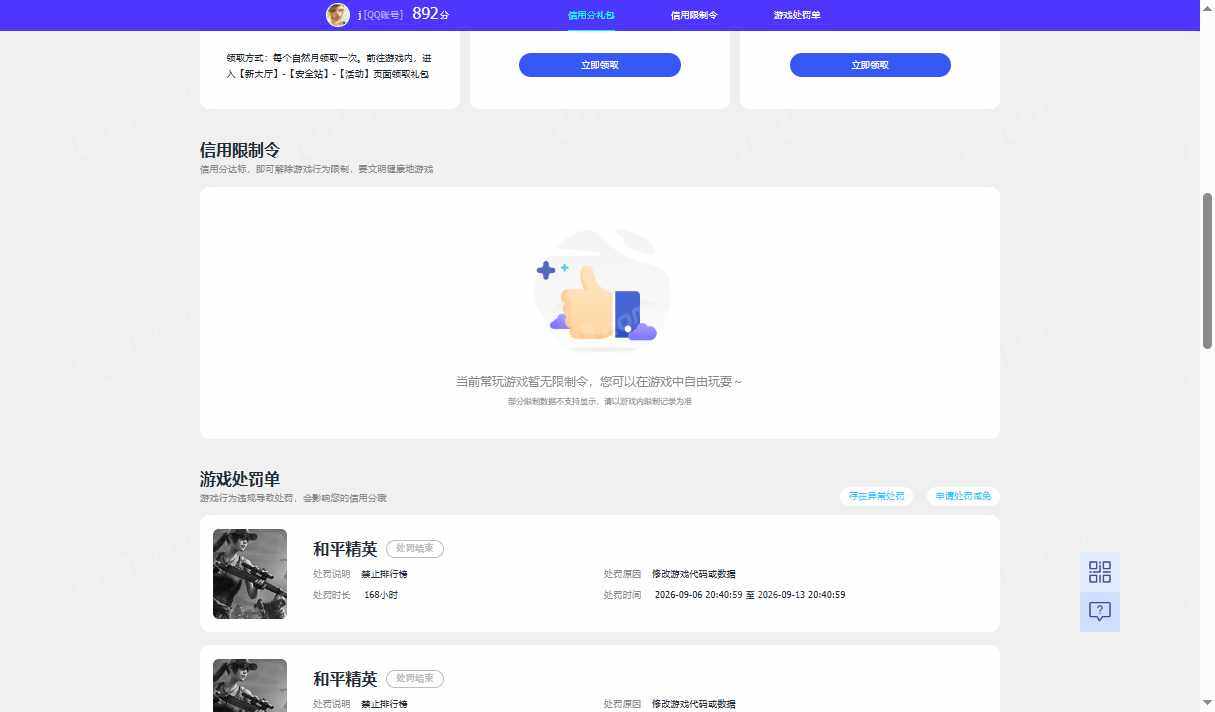Click the 当前常玩游戏暂无限制令 message
1215x712 pixels.
600,382
